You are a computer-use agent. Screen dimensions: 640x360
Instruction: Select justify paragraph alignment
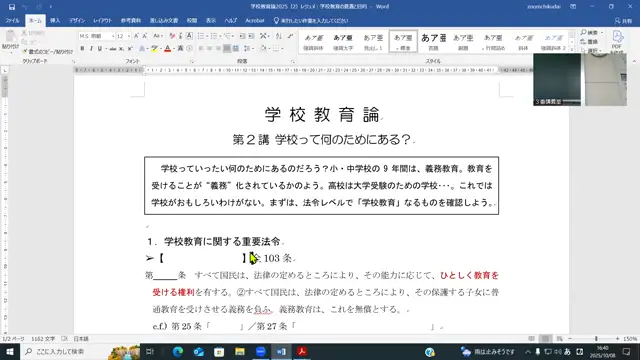click(227, 49)
